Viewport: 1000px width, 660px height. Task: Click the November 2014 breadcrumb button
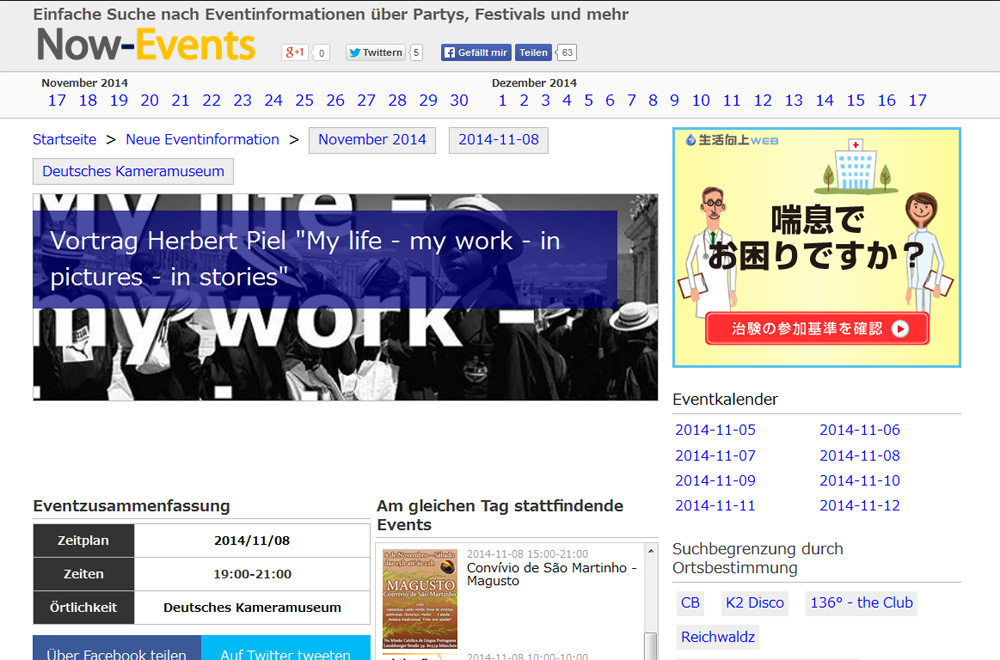click(x=372, y=140)
